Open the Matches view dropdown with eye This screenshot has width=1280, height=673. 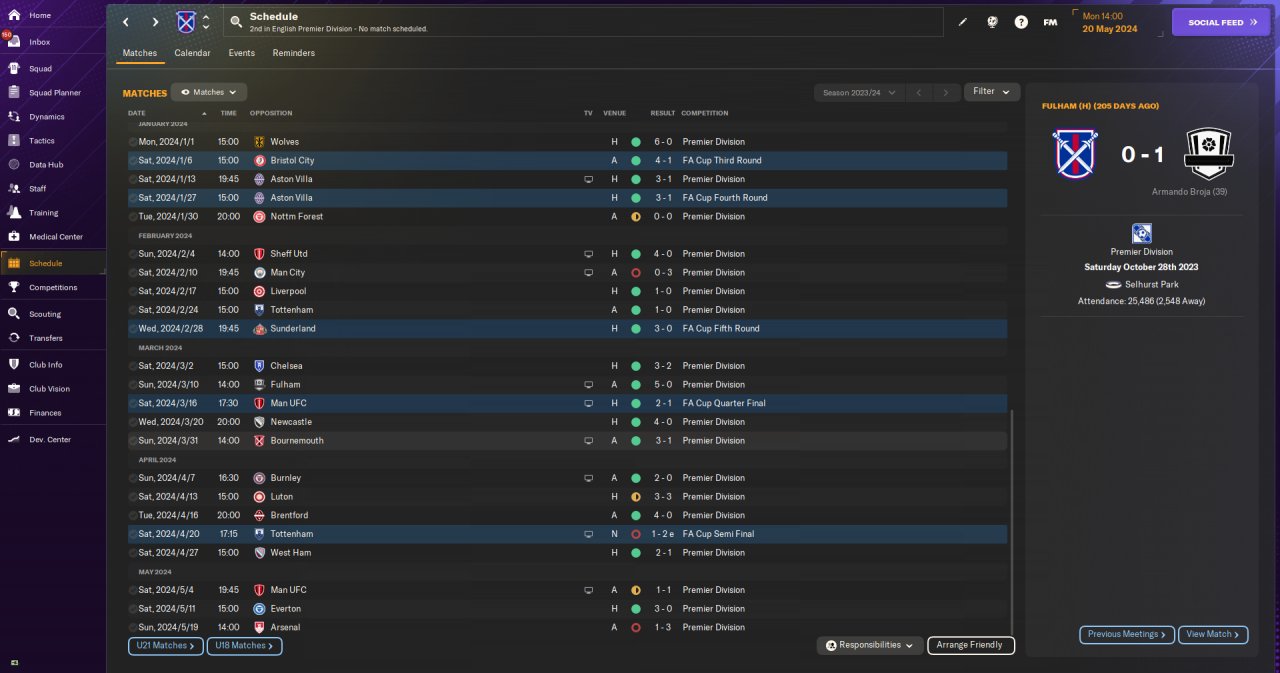coord(209,92)
